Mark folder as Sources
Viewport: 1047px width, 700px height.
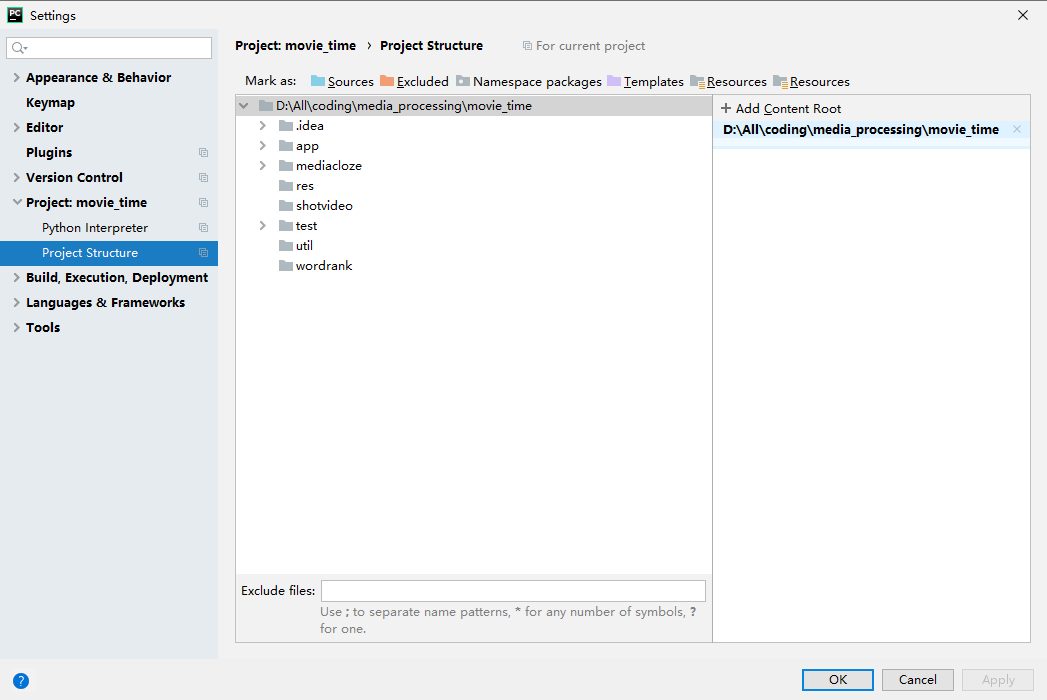[342, 82]
